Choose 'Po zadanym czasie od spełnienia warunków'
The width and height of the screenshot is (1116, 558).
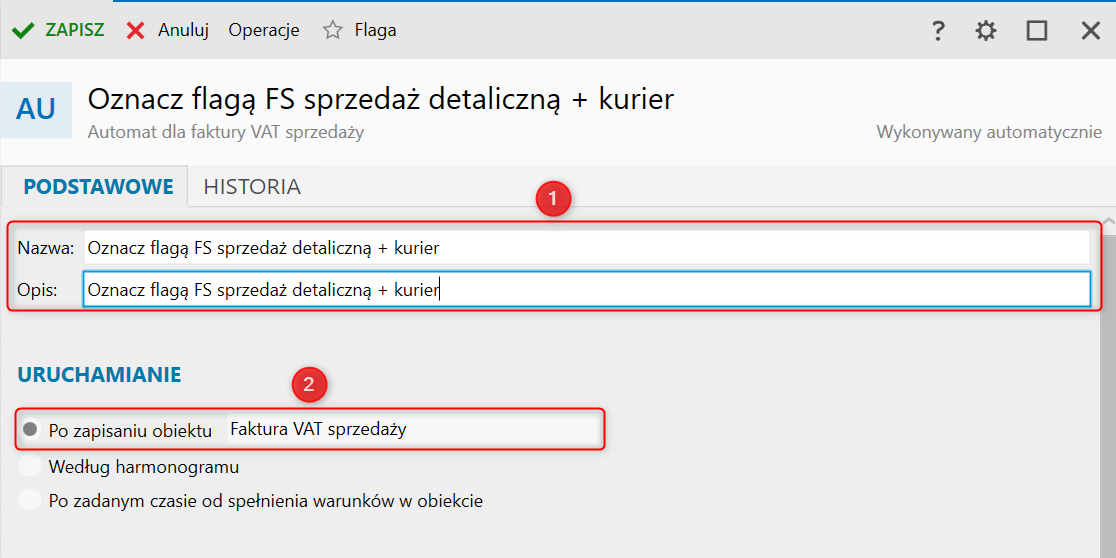click(31, 501)
